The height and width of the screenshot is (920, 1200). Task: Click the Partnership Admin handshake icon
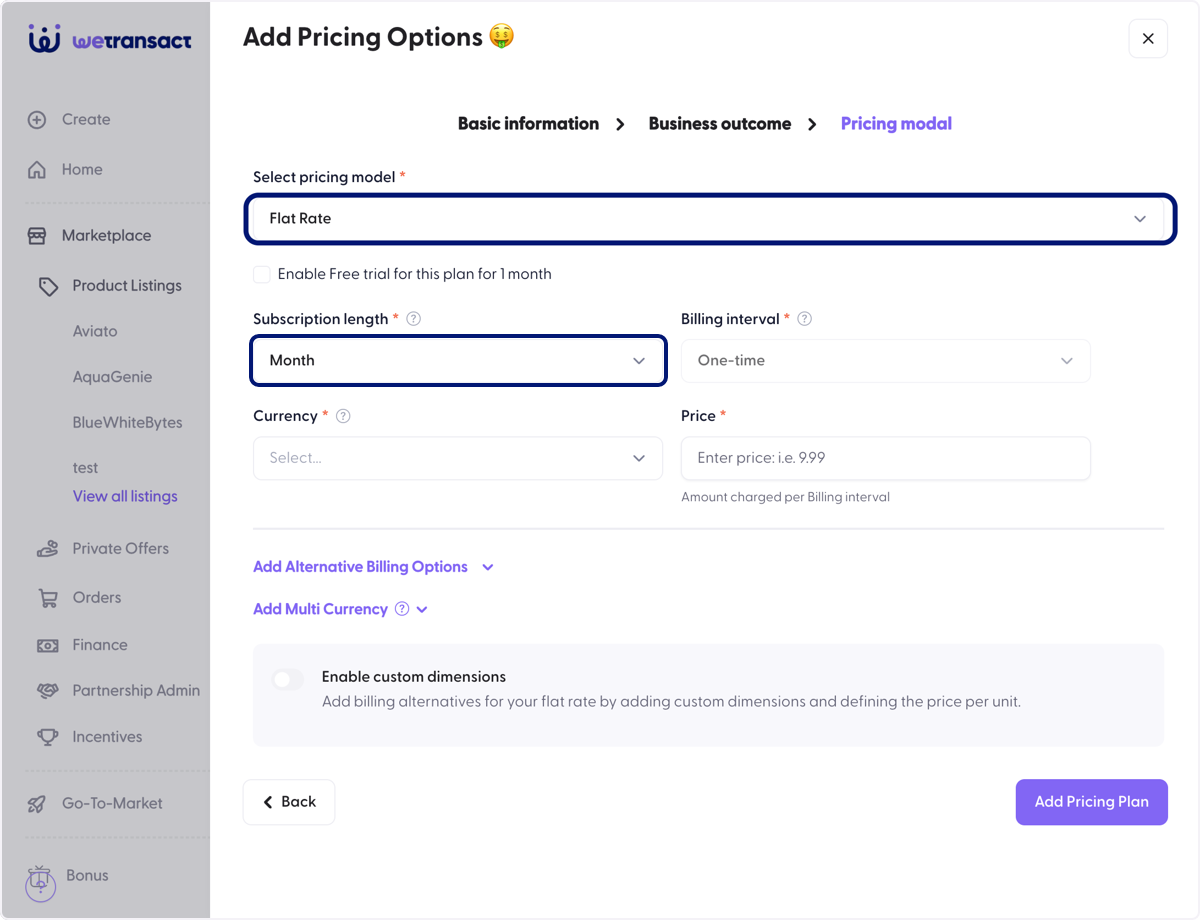tap(48, 691)
